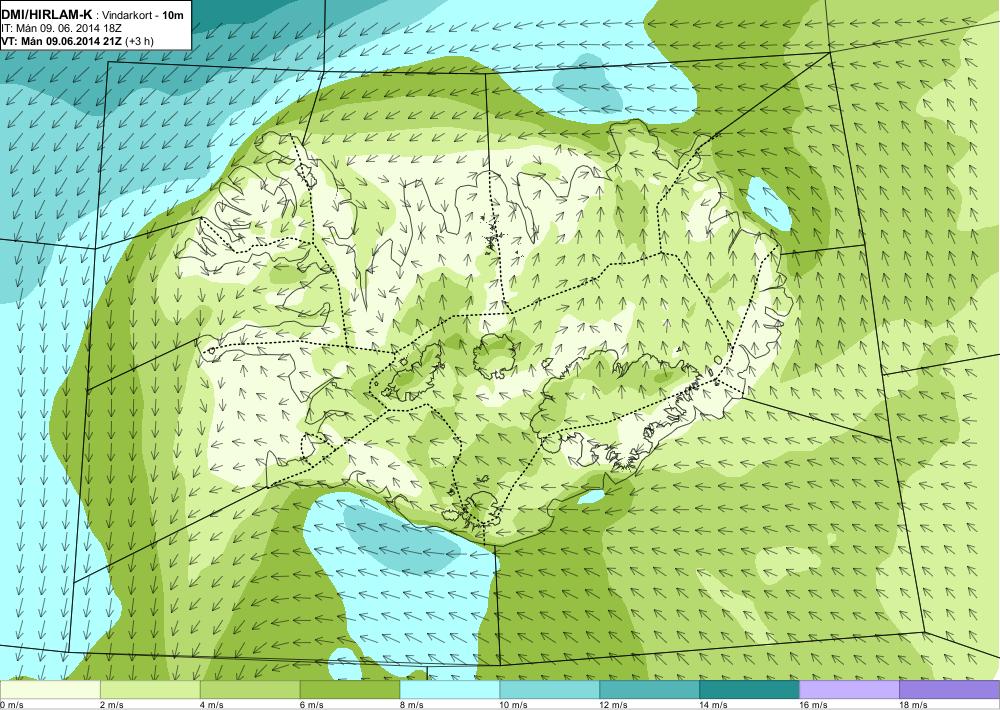The image size is (1000, 710).
Task: Pick the teal 12–14 m/s legend swatch
Action: (x=649, y=690)
